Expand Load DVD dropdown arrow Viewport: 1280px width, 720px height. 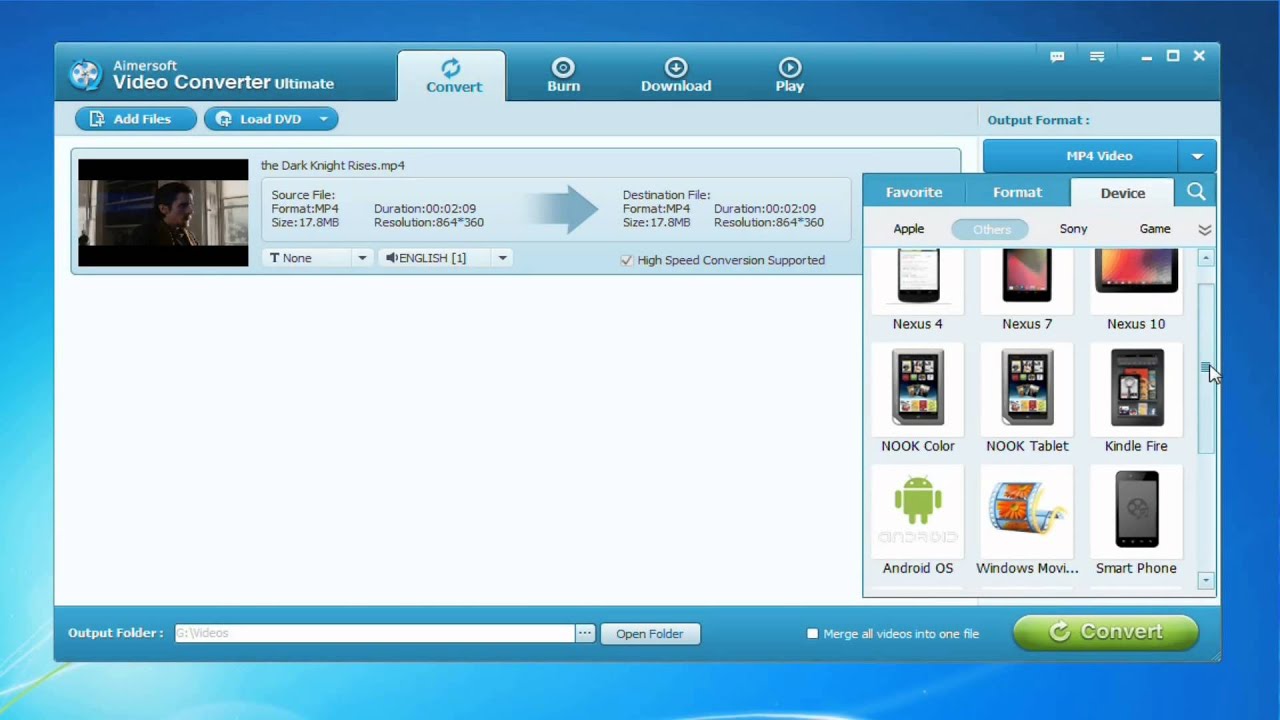pyautogui.click(x=323, y=119)
